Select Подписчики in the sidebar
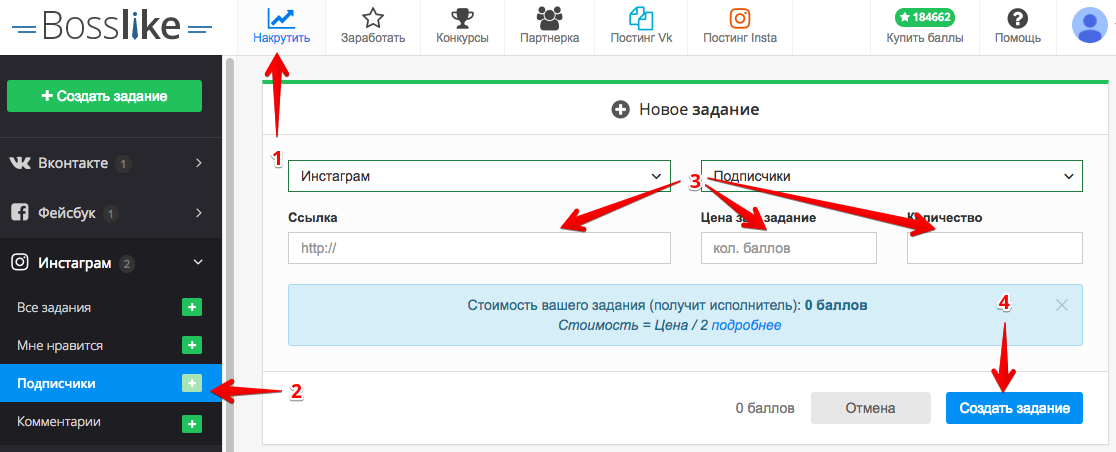Viewport: 1116px width, 452px height. click(56, 384)
